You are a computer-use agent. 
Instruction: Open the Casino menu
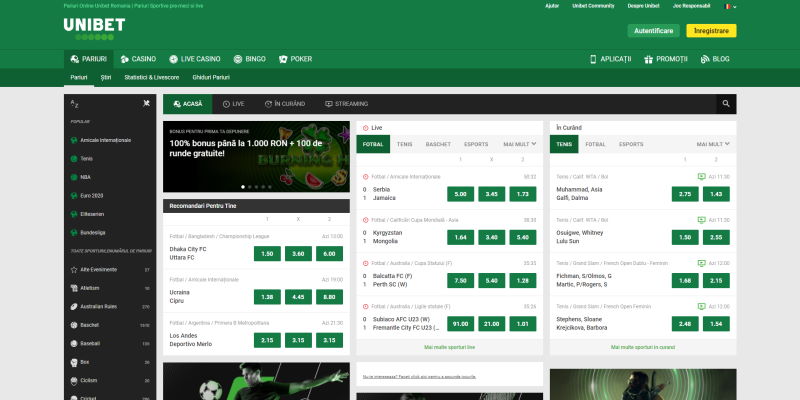(138, 59)
